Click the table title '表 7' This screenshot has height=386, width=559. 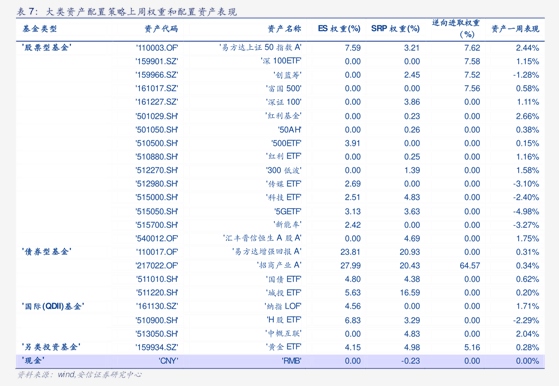27,12
